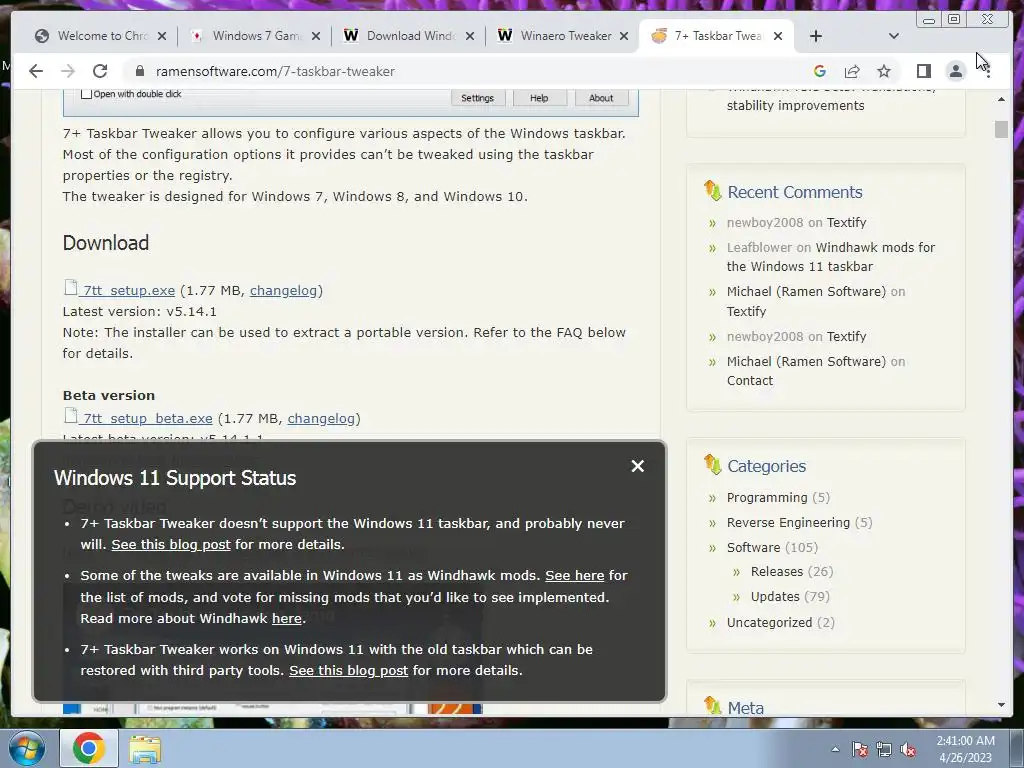Close the Winaero Tweaker tab
Viewport: 1024px width, 768px height.
(624, 36)
